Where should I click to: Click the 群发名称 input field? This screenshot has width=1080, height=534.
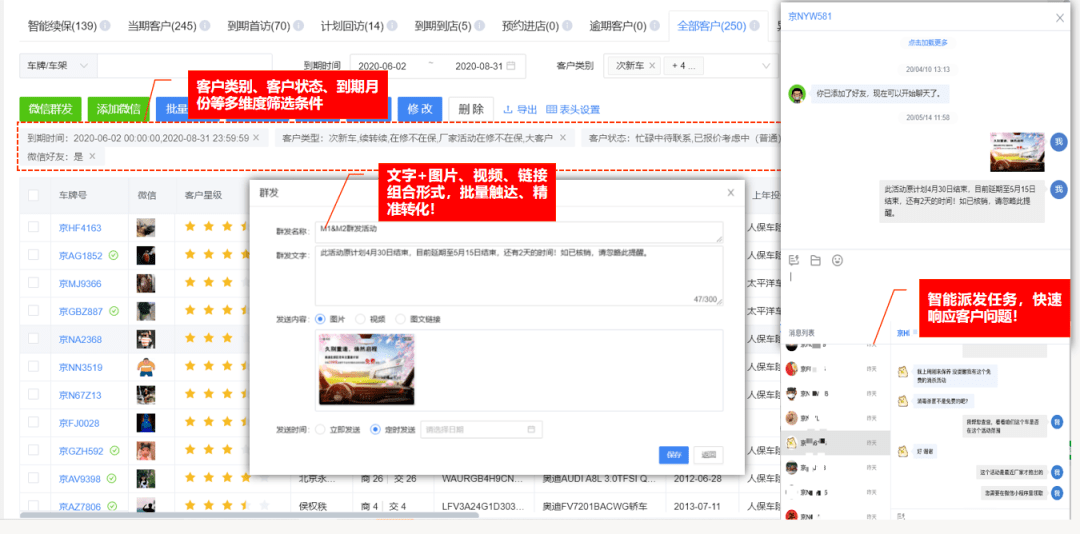[519, 232]
